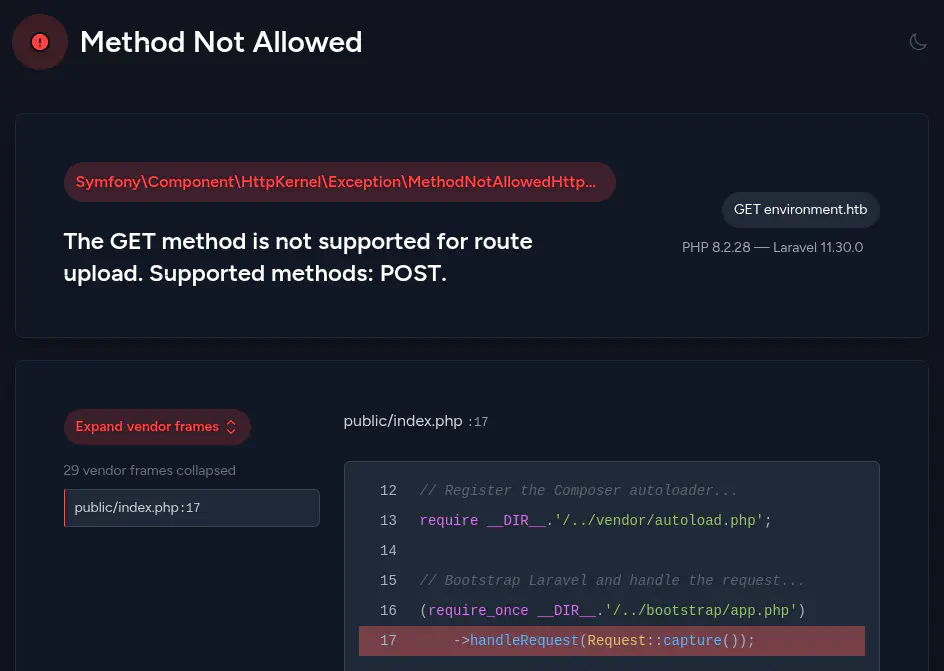Click the red error alert icon
Screen dimensions: 944x671
click(x=40, y=42)
